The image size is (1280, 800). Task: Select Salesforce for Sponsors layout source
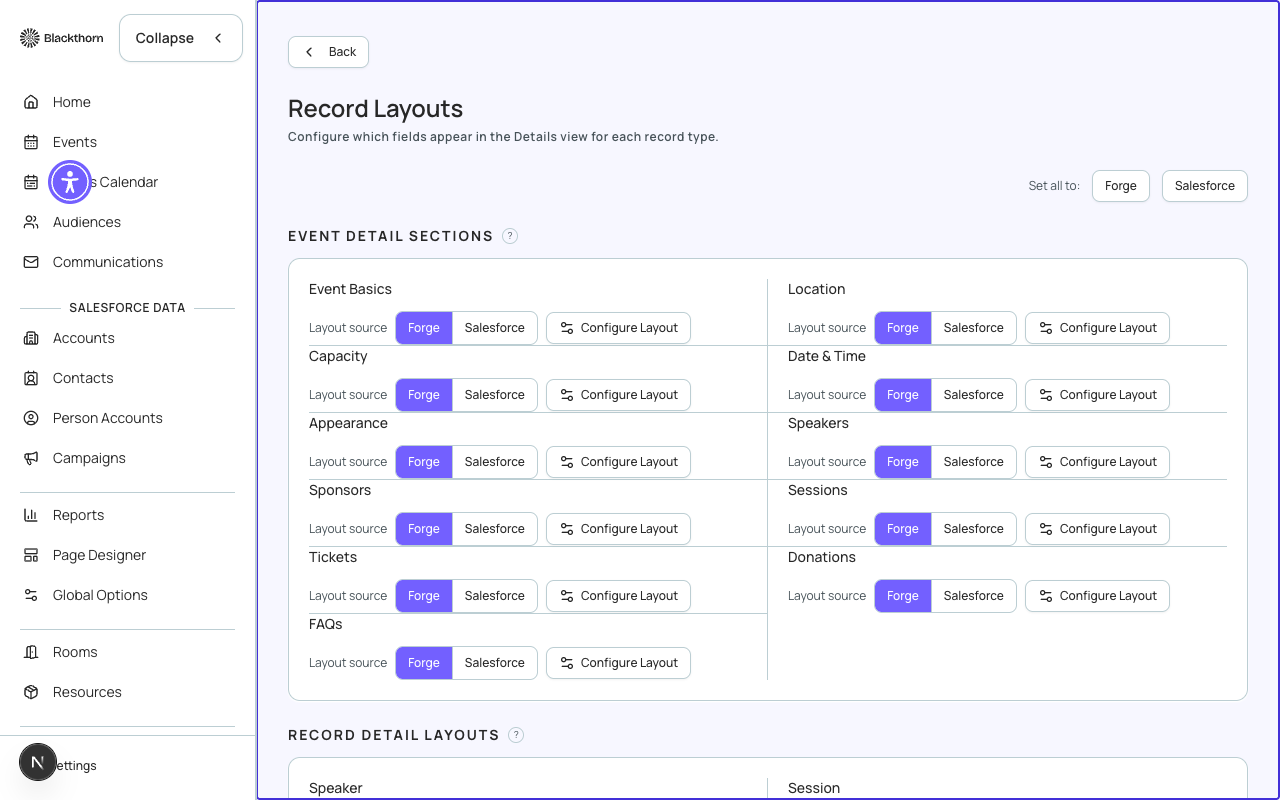(495, 529)
